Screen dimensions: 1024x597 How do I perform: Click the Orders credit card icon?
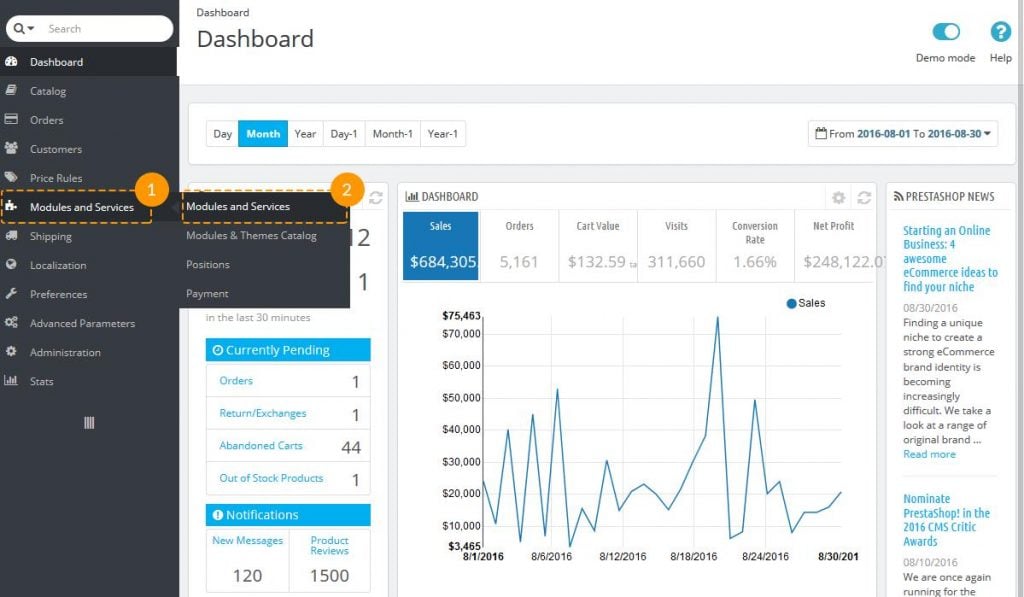tap(12, 120)
